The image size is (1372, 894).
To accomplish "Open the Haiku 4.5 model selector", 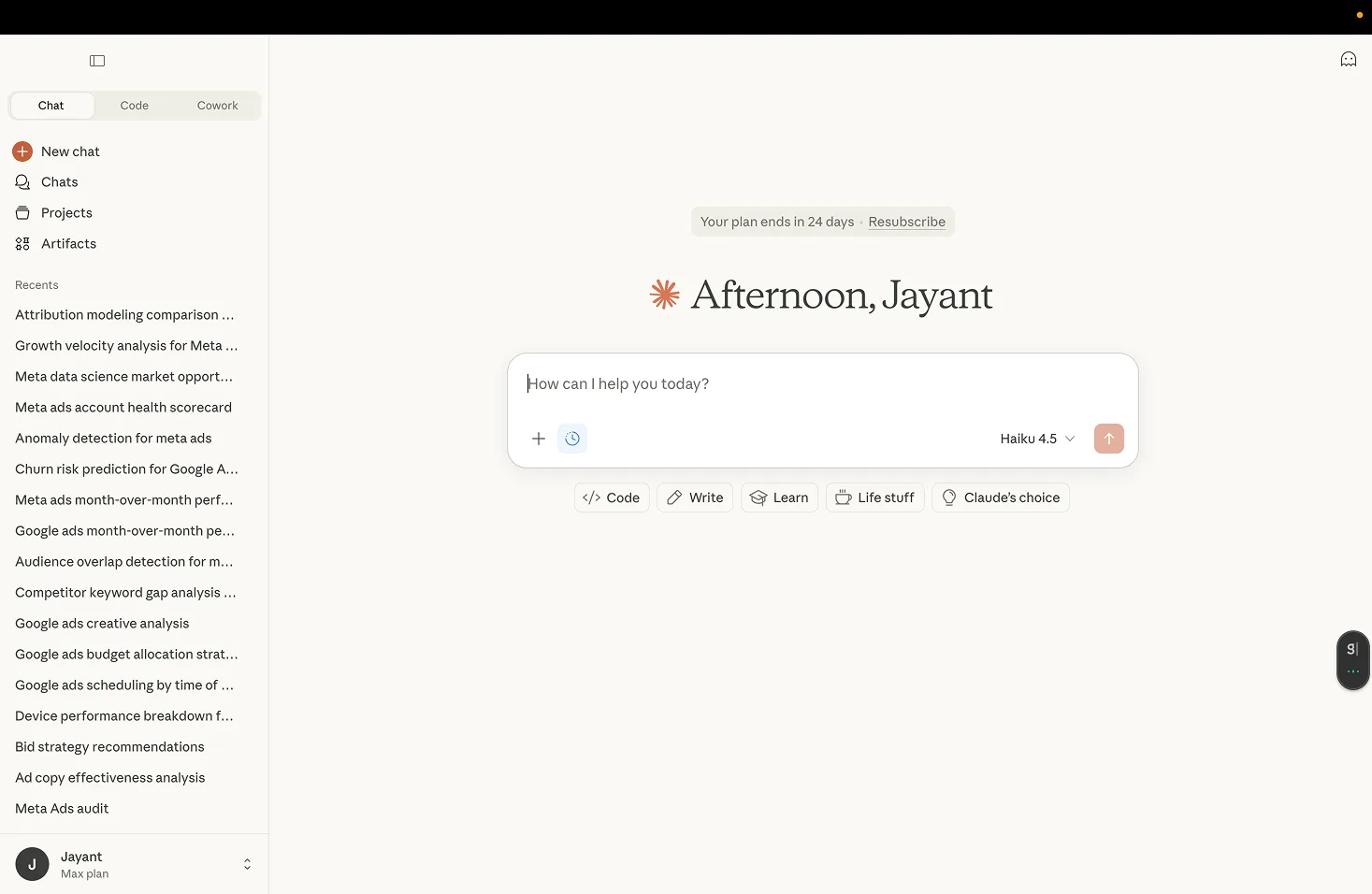I will (1037, 439).
